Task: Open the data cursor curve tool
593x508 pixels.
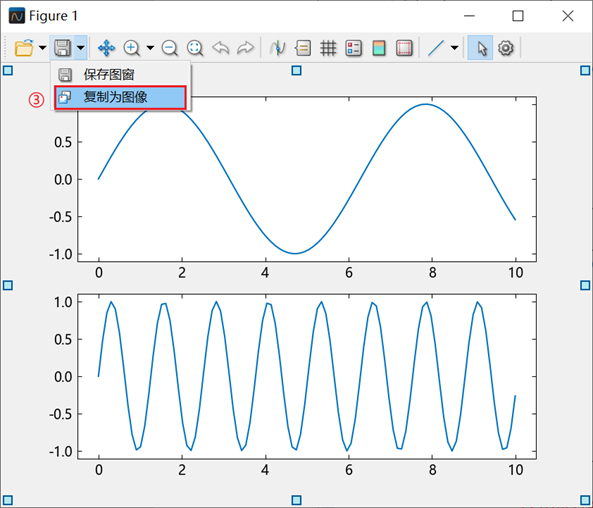Action: coord(278,48)
